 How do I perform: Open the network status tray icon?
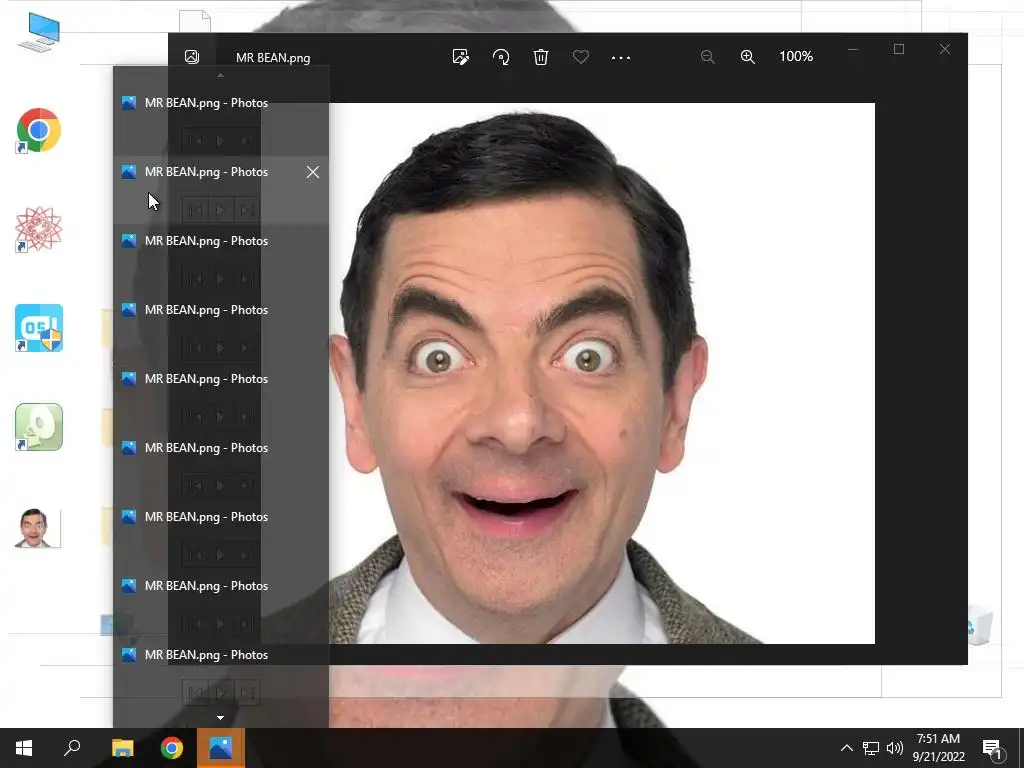point(871,748)
